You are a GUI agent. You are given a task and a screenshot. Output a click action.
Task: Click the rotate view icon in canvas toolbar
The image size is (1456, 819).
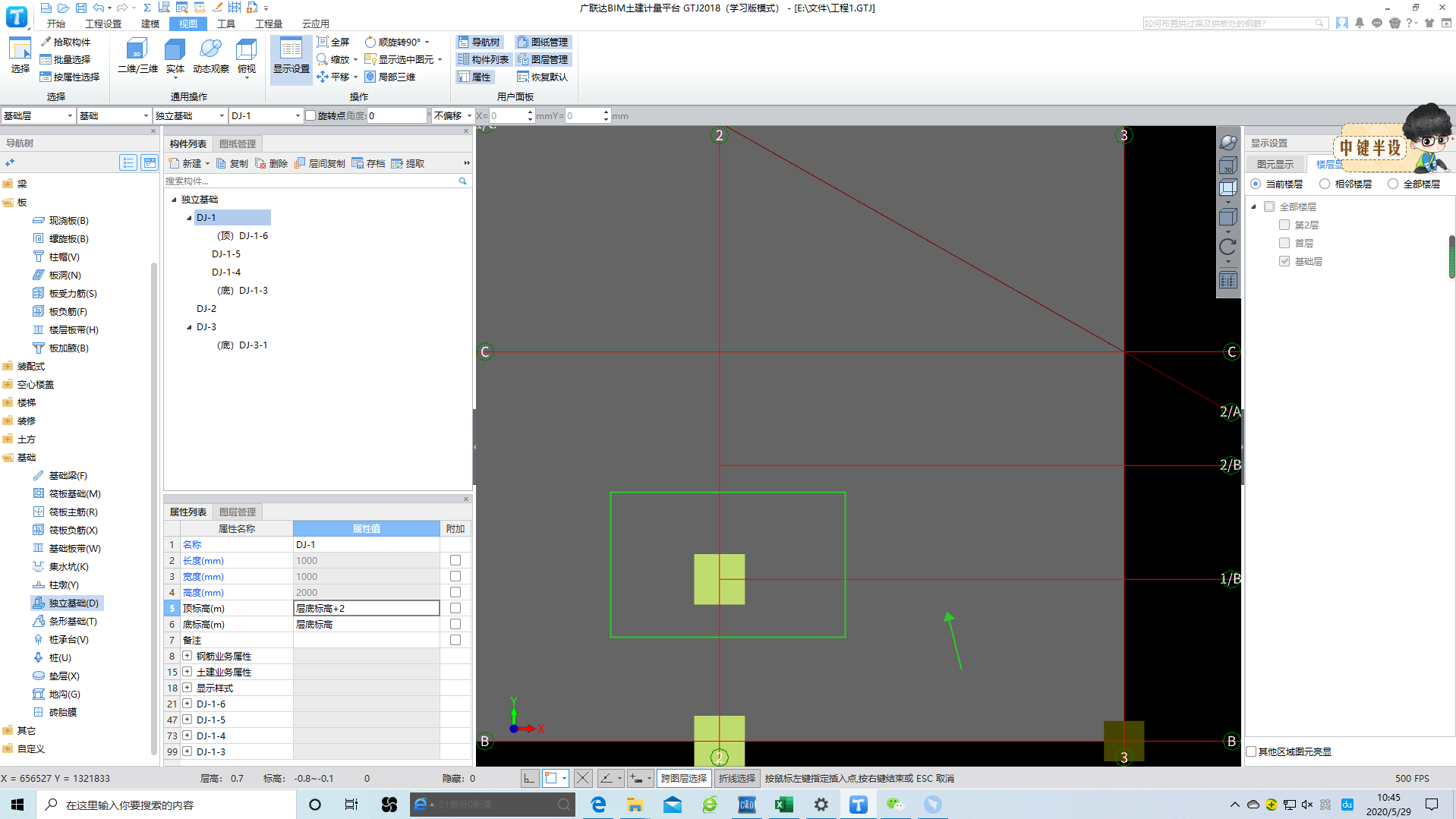[x=1228, y=247]
